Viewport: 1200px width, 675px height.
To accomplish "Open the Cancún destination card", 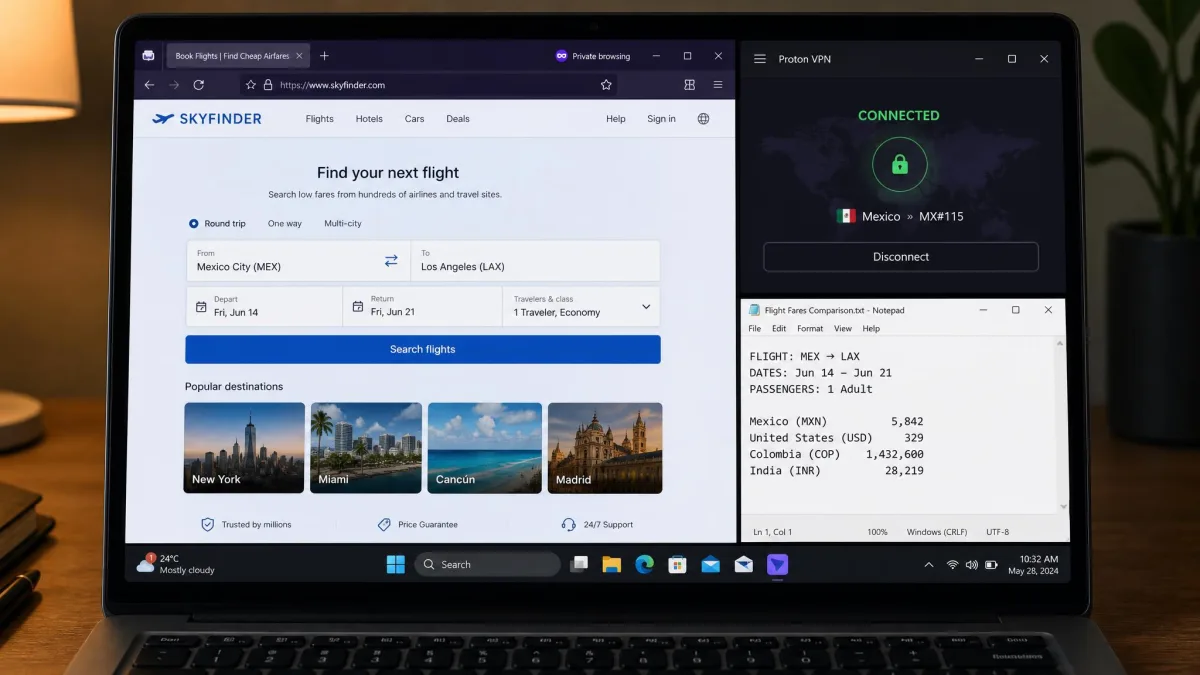I will pyautogui.click(x=485, y=448).
